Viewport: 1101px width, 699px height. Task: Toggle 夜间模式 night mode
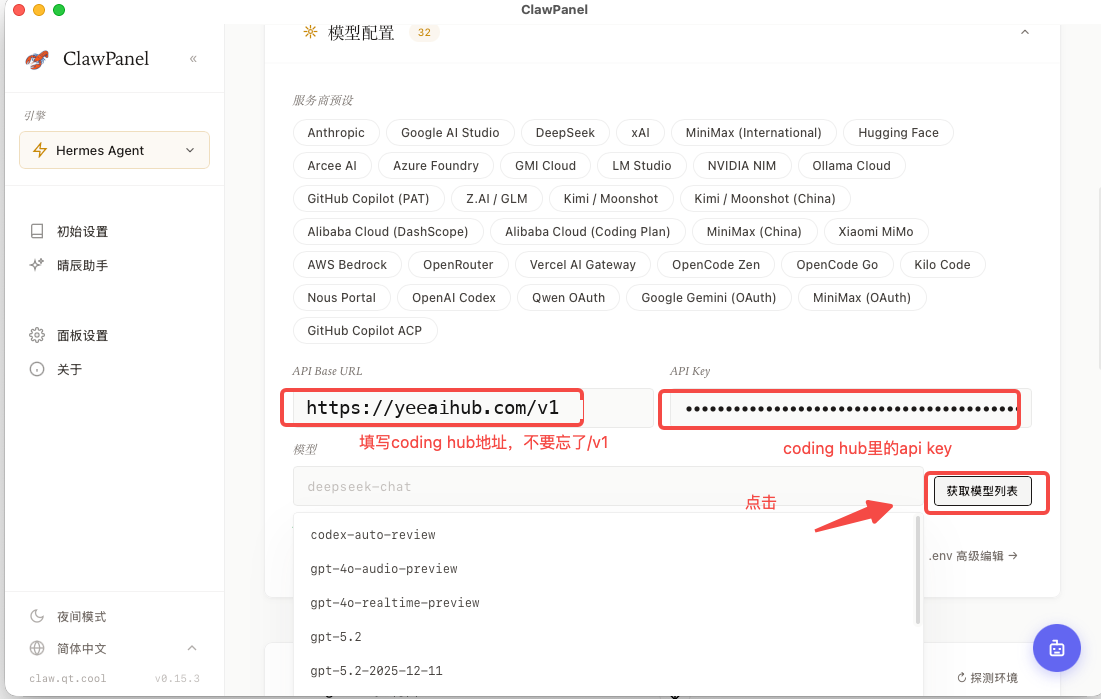[81, 617]
